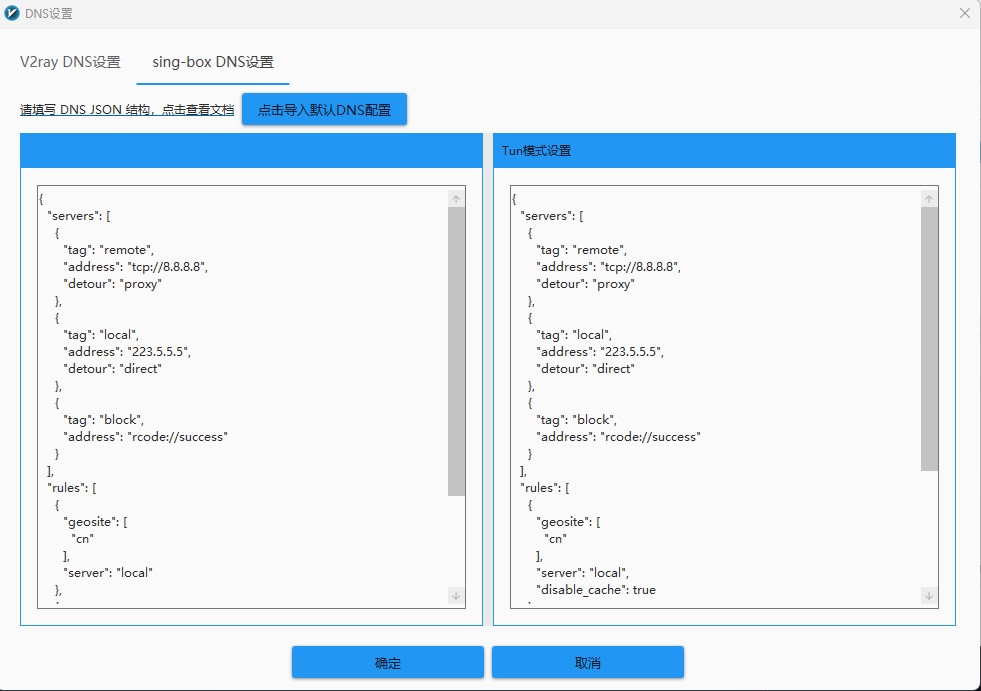Click the up arrow of the Tun editor scrollbar
The height and width of the screenshot is (691, 981).
tap(928, 197)
